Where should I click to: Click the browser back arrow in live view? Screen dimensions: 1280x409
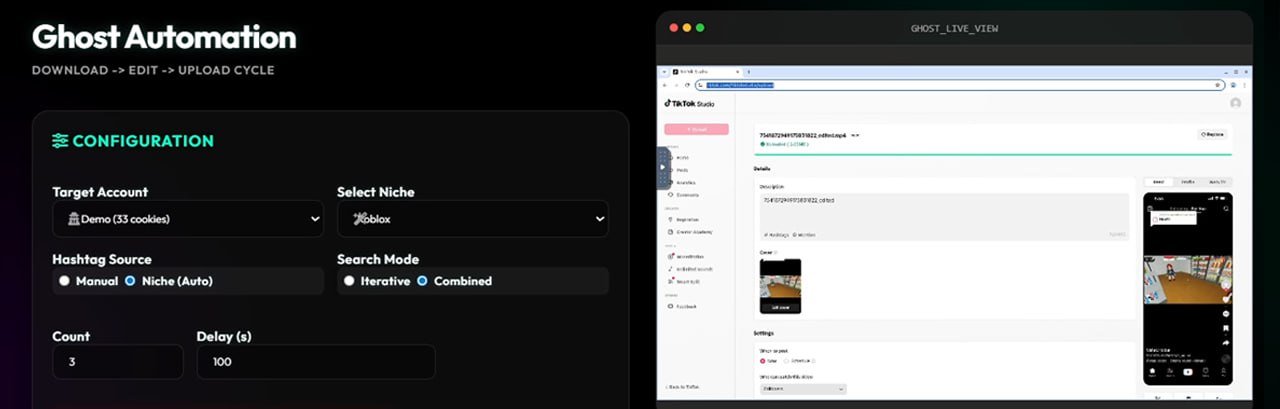(x=664, y=85)
